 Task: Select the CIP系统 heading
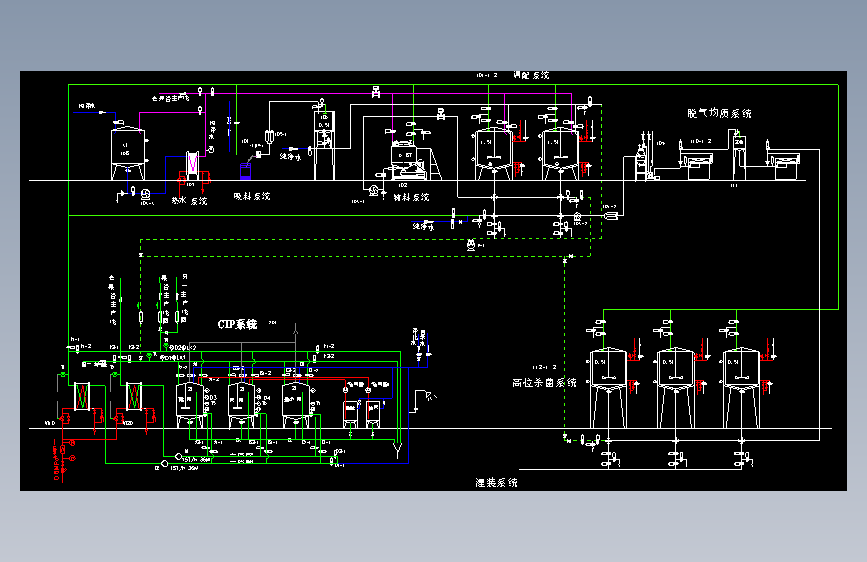(237, 325)
